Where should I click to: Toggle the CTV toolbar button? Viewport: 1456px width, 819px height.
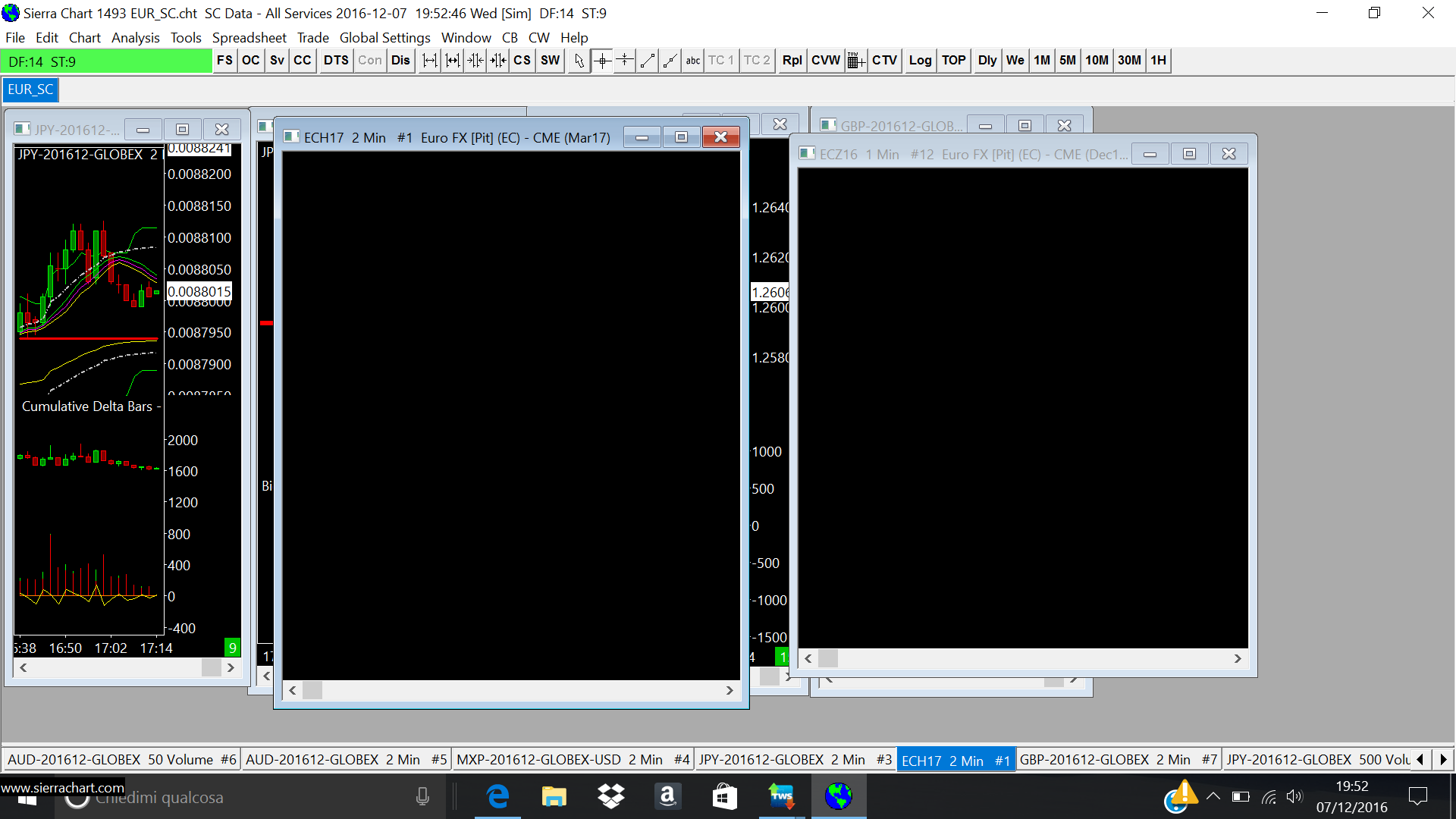pos(884,61)
